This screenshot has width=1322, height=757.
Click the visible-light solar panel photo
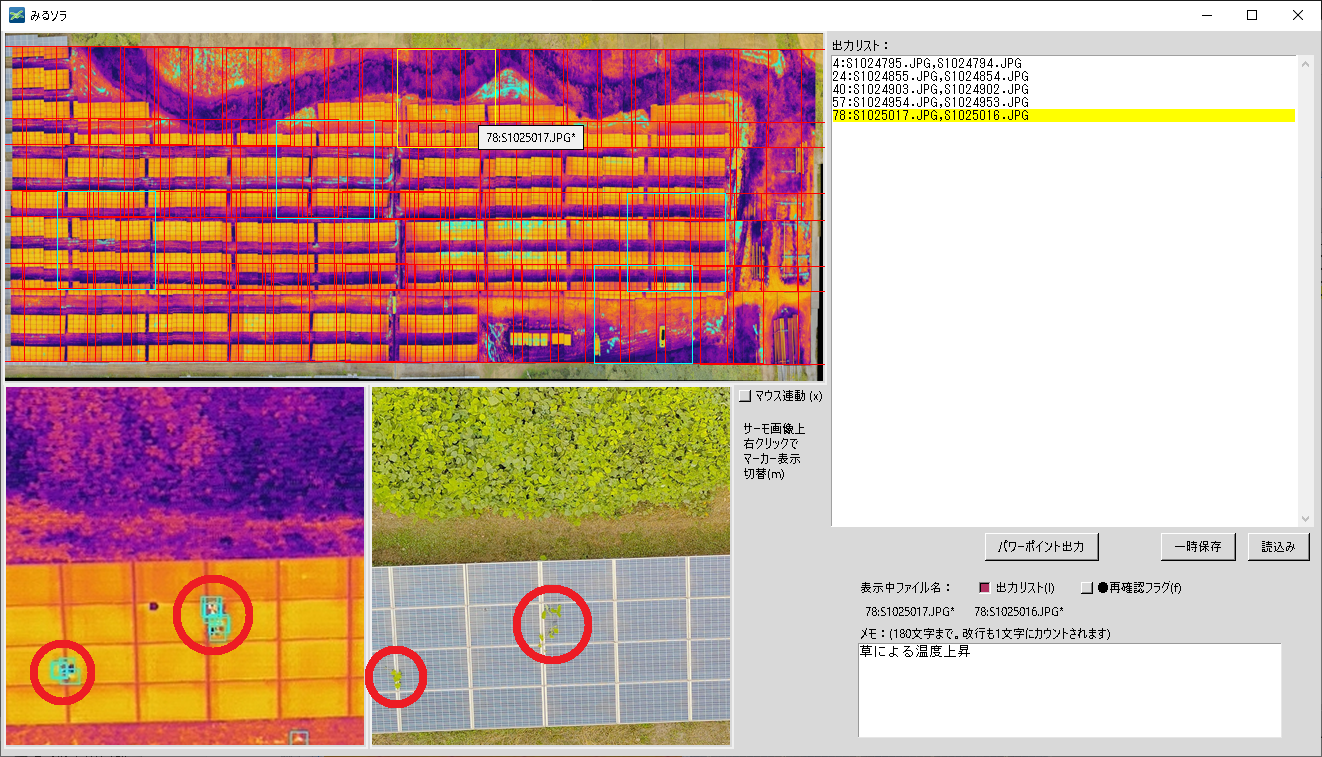click(x=551, y=566)
